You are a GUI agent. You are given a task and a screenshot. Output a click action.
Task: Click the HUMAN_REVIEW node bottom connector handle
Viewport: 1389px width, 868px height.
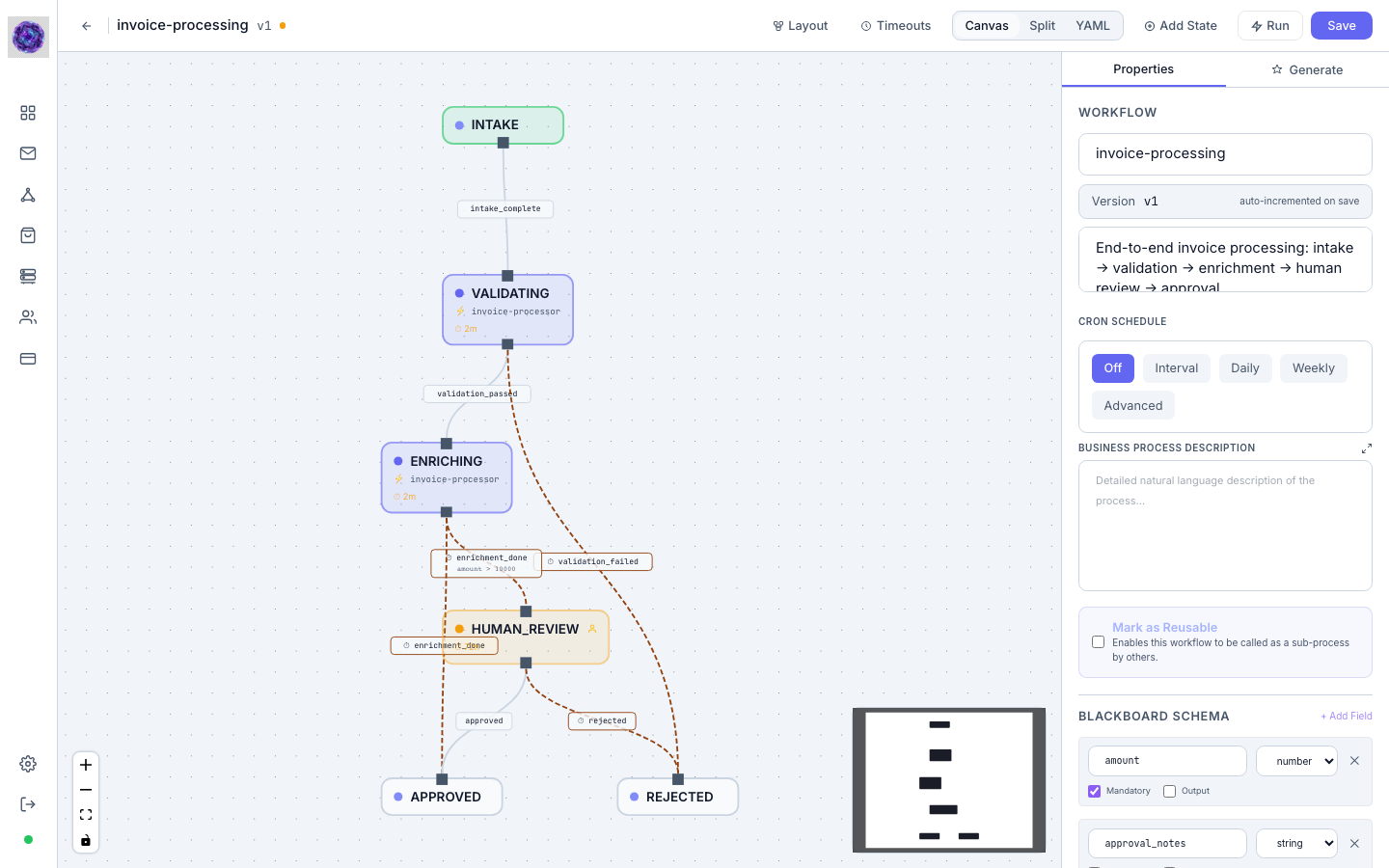pos(526,663)
